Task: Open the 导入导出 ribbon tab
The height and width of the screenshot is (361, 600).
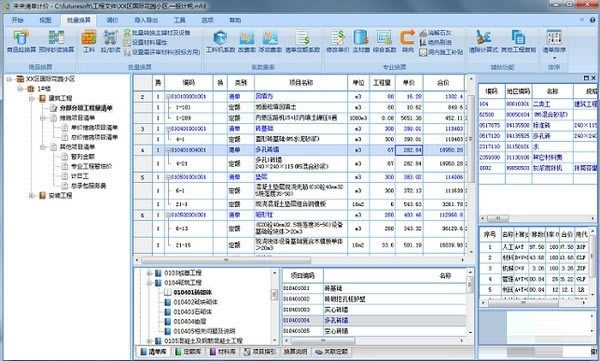Action: pyautogui.click(x=146, y=20)
